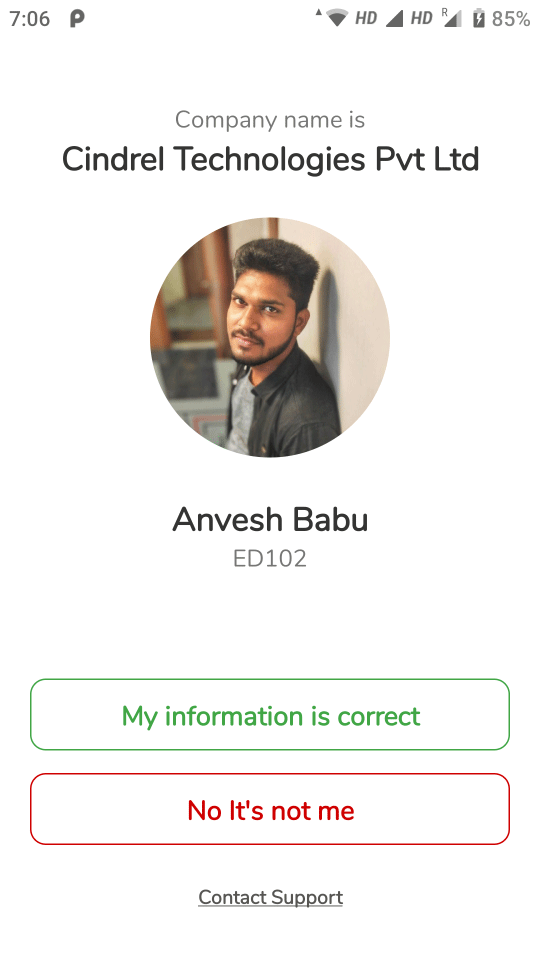Tap the second HD network label
The image size is (540, 960).
pyautogui.click(x=421, y=18)
